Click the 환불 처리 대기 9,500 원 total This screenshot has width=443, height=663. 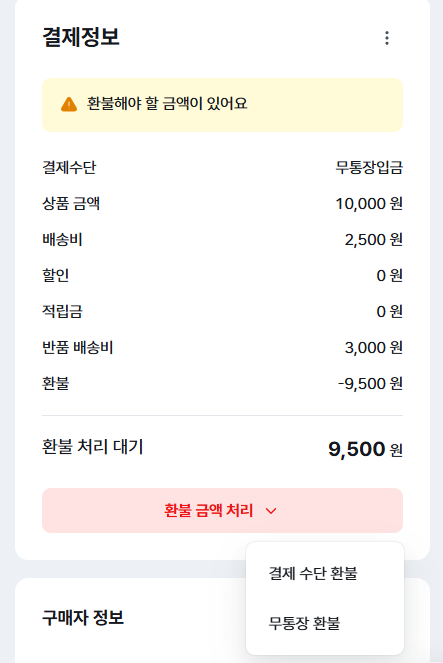(365, 449)
